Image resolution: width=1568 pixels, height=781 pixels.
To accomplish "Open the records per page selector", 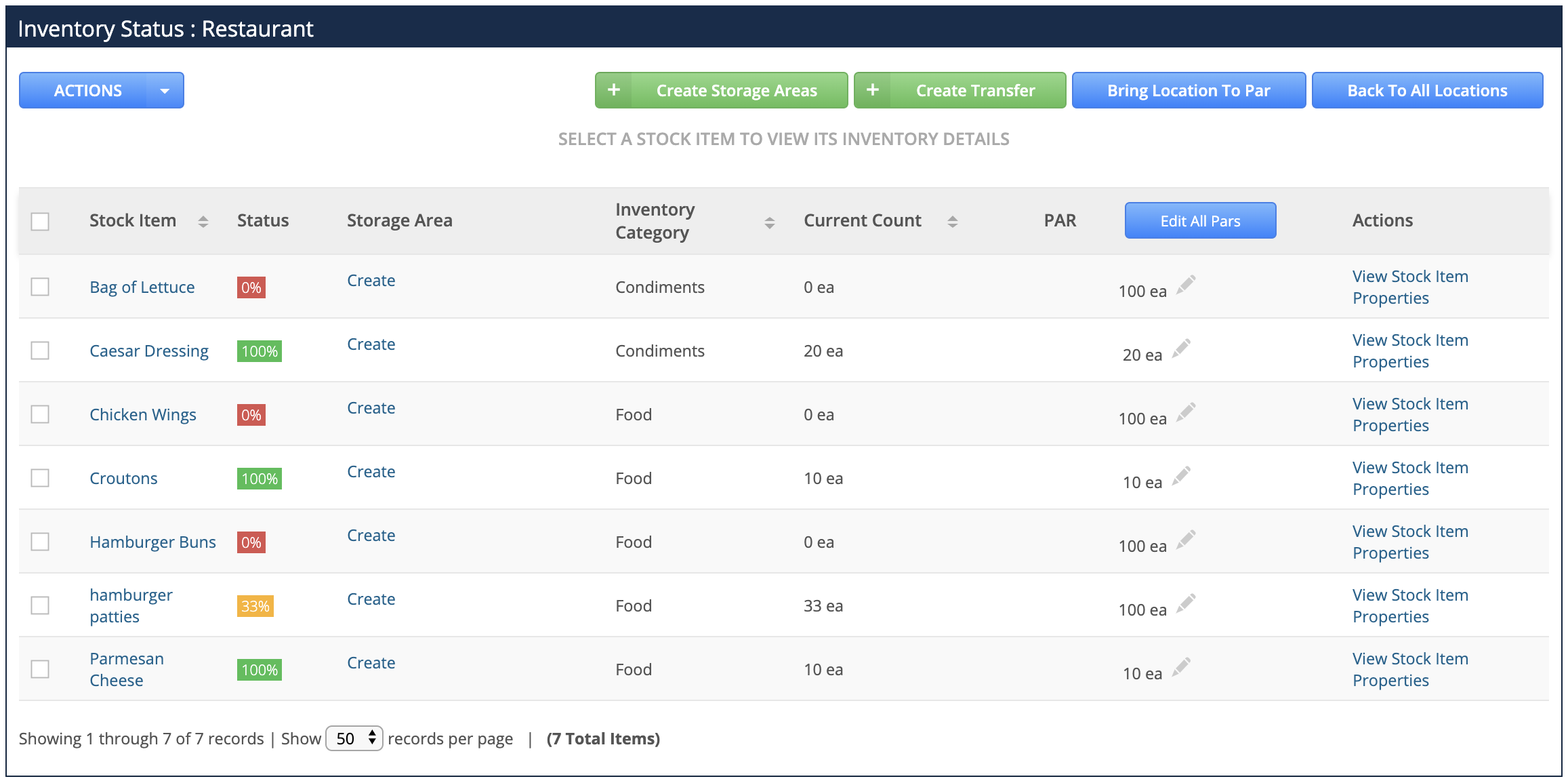I will [354, 738].
